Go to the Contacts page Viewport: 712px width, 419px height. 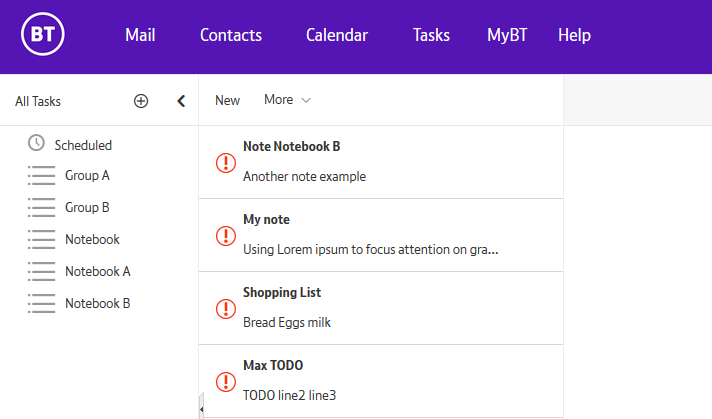231,36
